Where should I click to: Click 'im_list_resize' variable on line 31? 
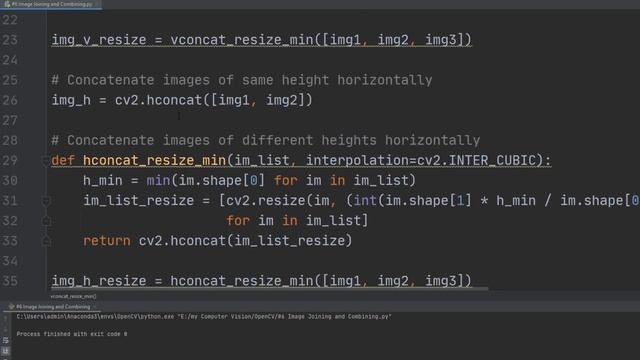[x=139, y=201]
